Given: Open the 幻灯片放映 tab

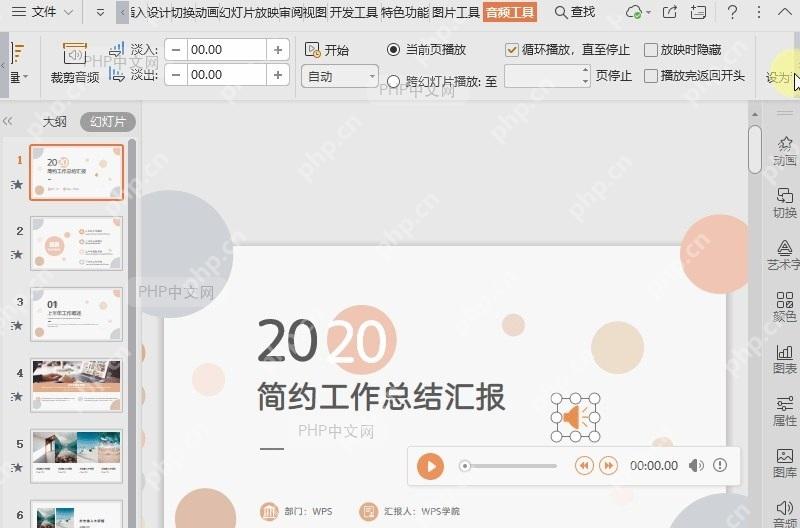Looking at the screenshot, I should 248,12.
